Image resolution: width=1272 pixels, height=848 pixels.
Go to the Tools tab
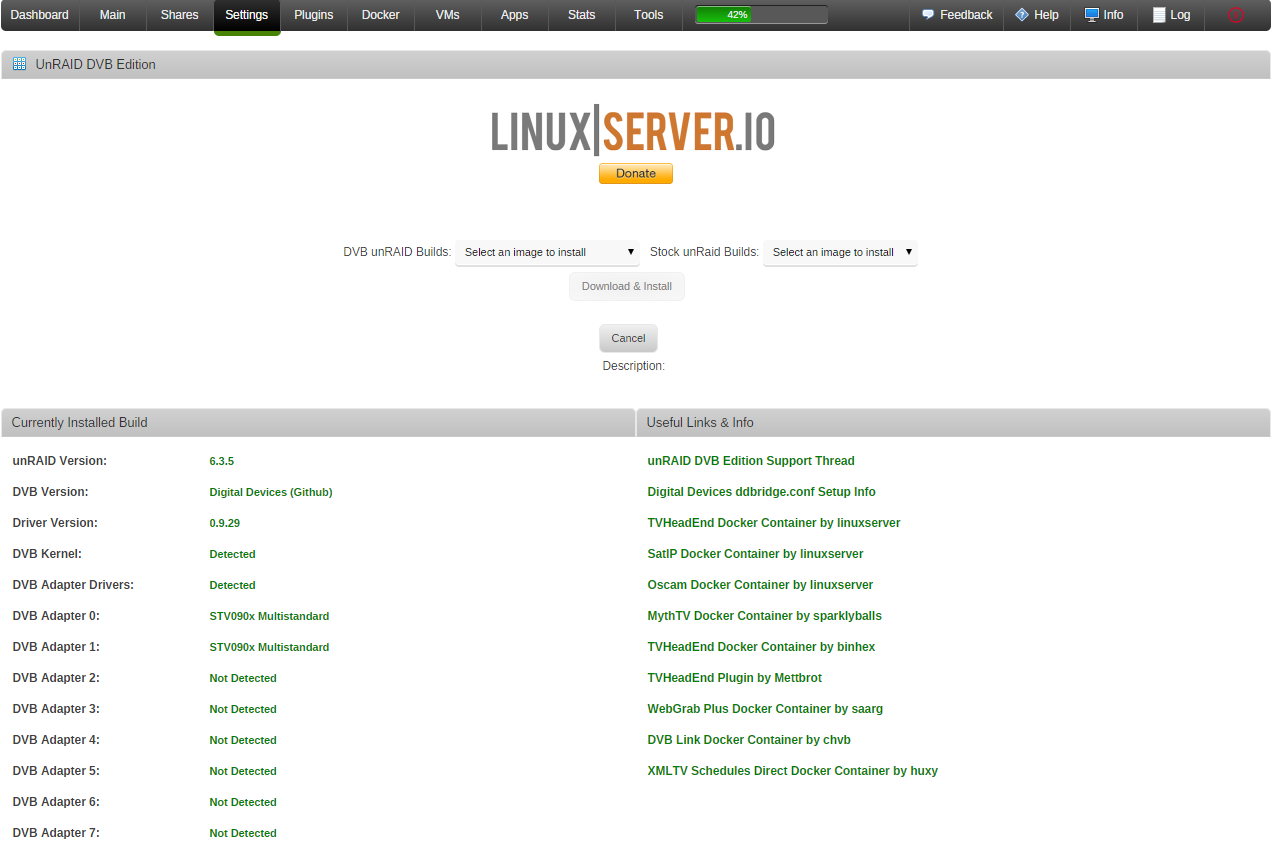tap(649, 15)
